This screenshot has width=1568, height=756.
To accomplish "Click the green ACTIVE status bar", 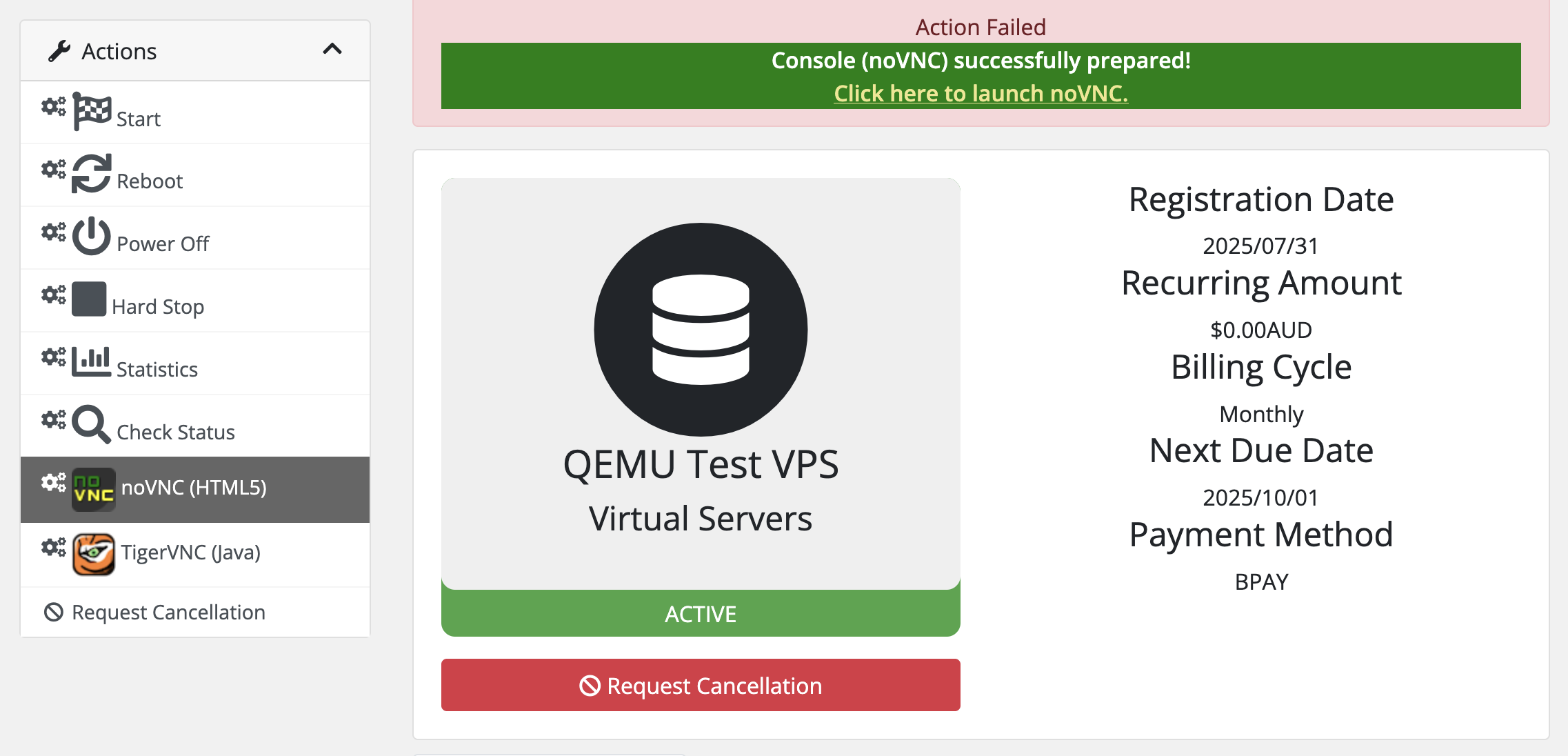I will (701, 614).
